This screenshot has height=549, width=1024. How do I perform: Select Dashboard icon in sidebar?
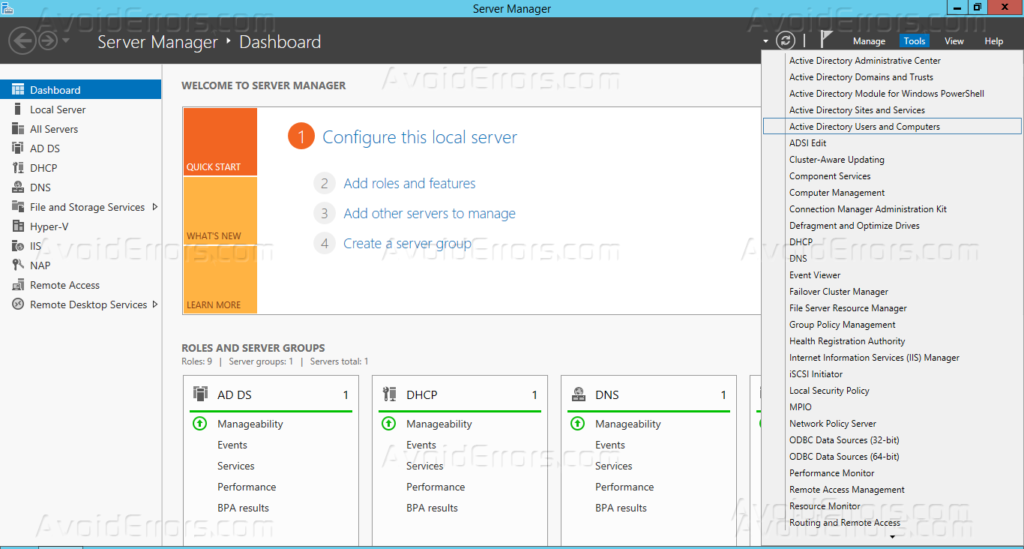(18, 89)
